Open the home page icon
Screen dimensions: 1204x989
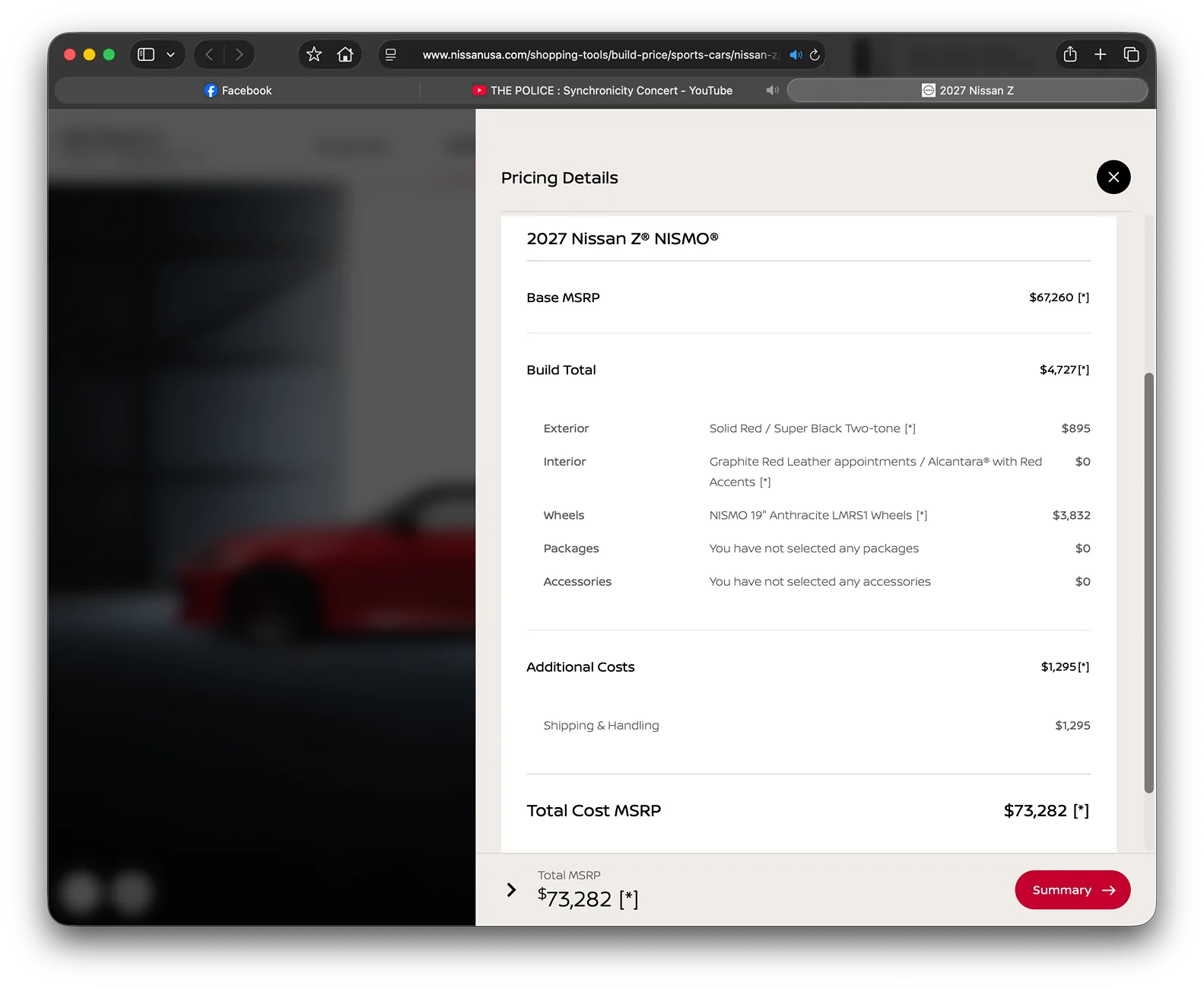pyautogui.click(x=345, y=55)
